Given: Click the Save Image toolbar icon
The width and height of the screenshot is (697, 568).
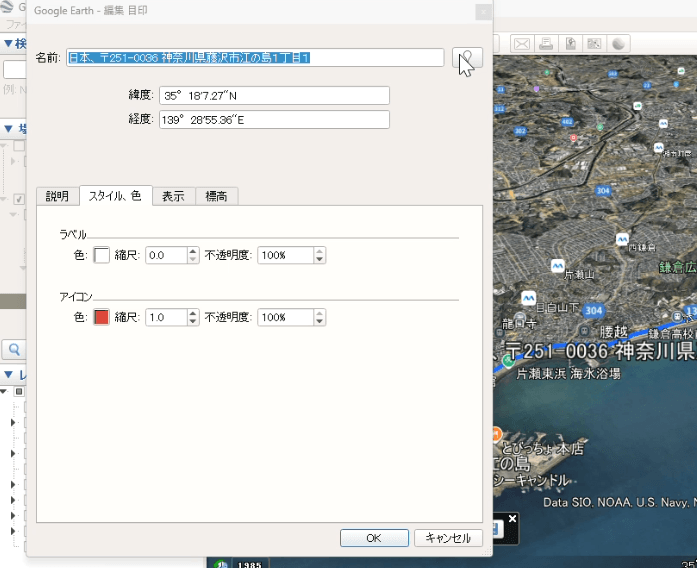Looking at the screenshot, I should point(570,44).
